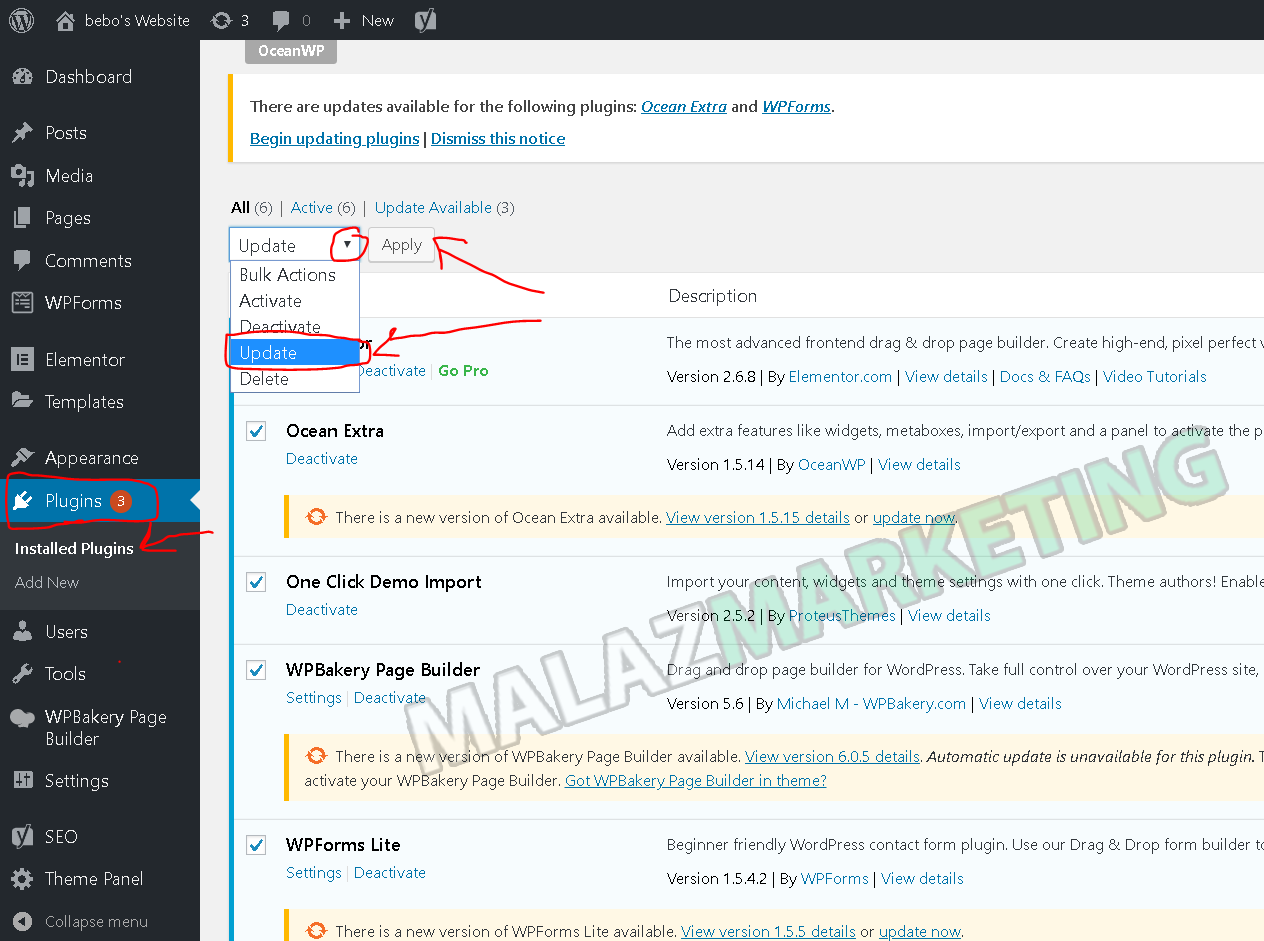The height and width of the screenshot is (941, 1264).
Task: Click the Collapse menu icon
Action: (22, 921)
